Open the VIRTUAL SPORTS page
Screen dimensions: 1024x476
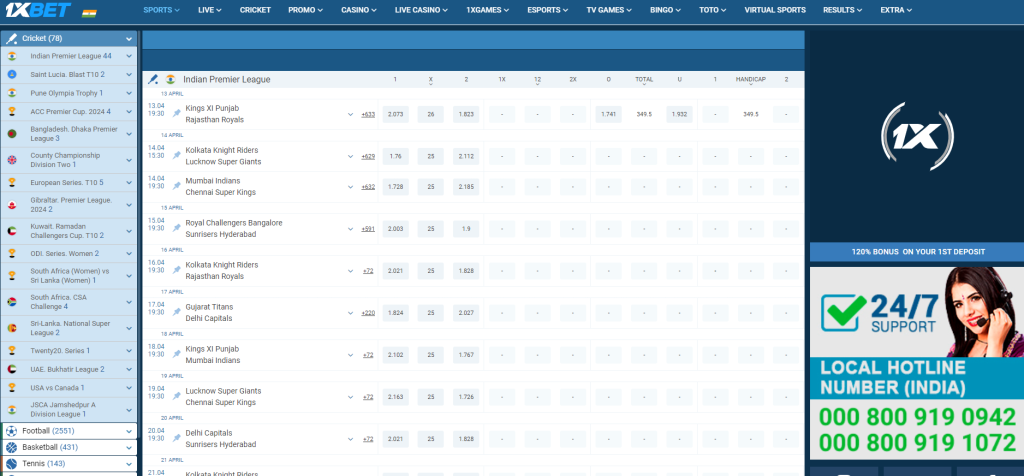(x=775, y=10)
